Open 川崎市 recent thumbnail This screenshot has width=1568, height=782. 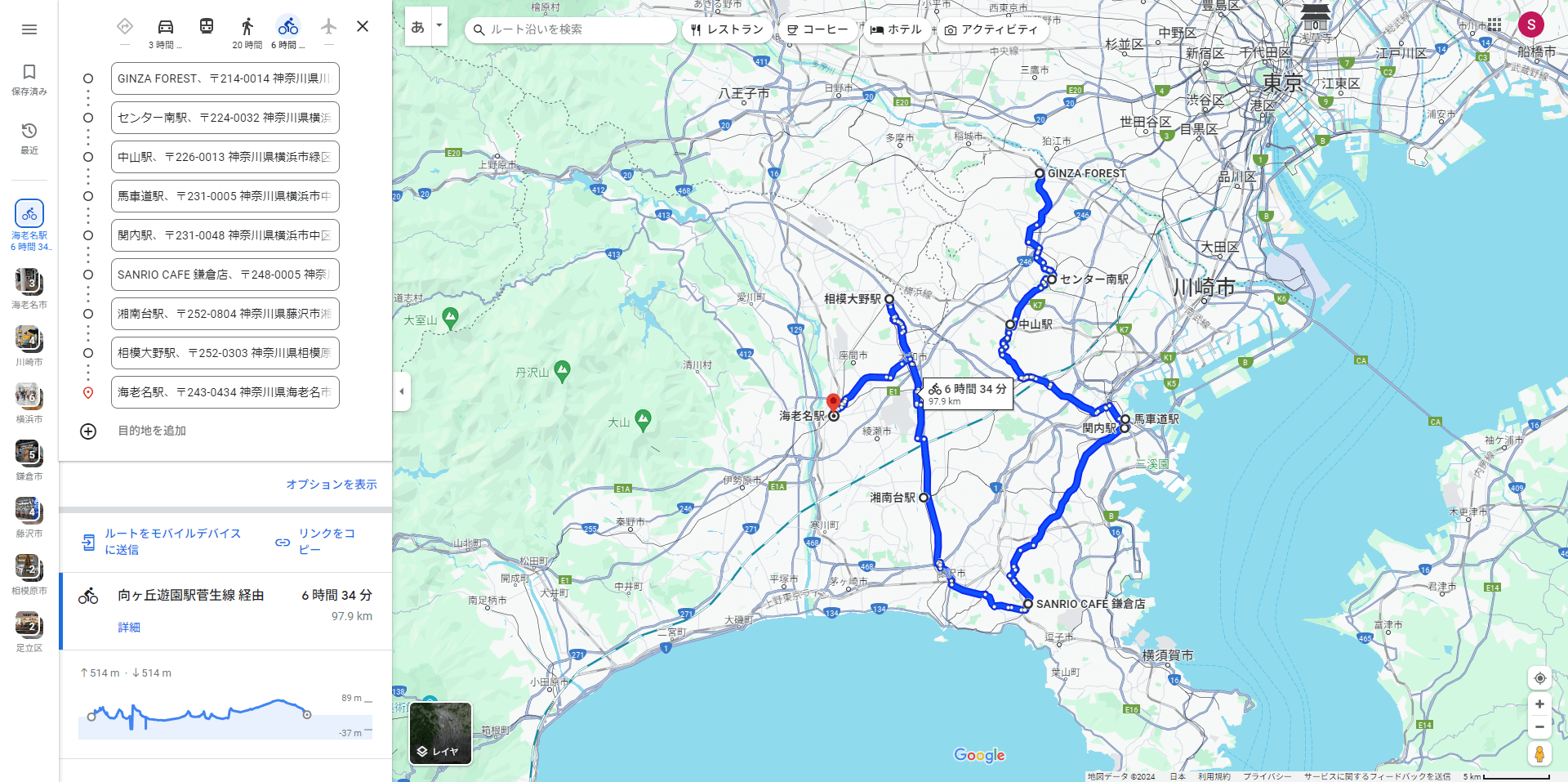coord(29,346)
